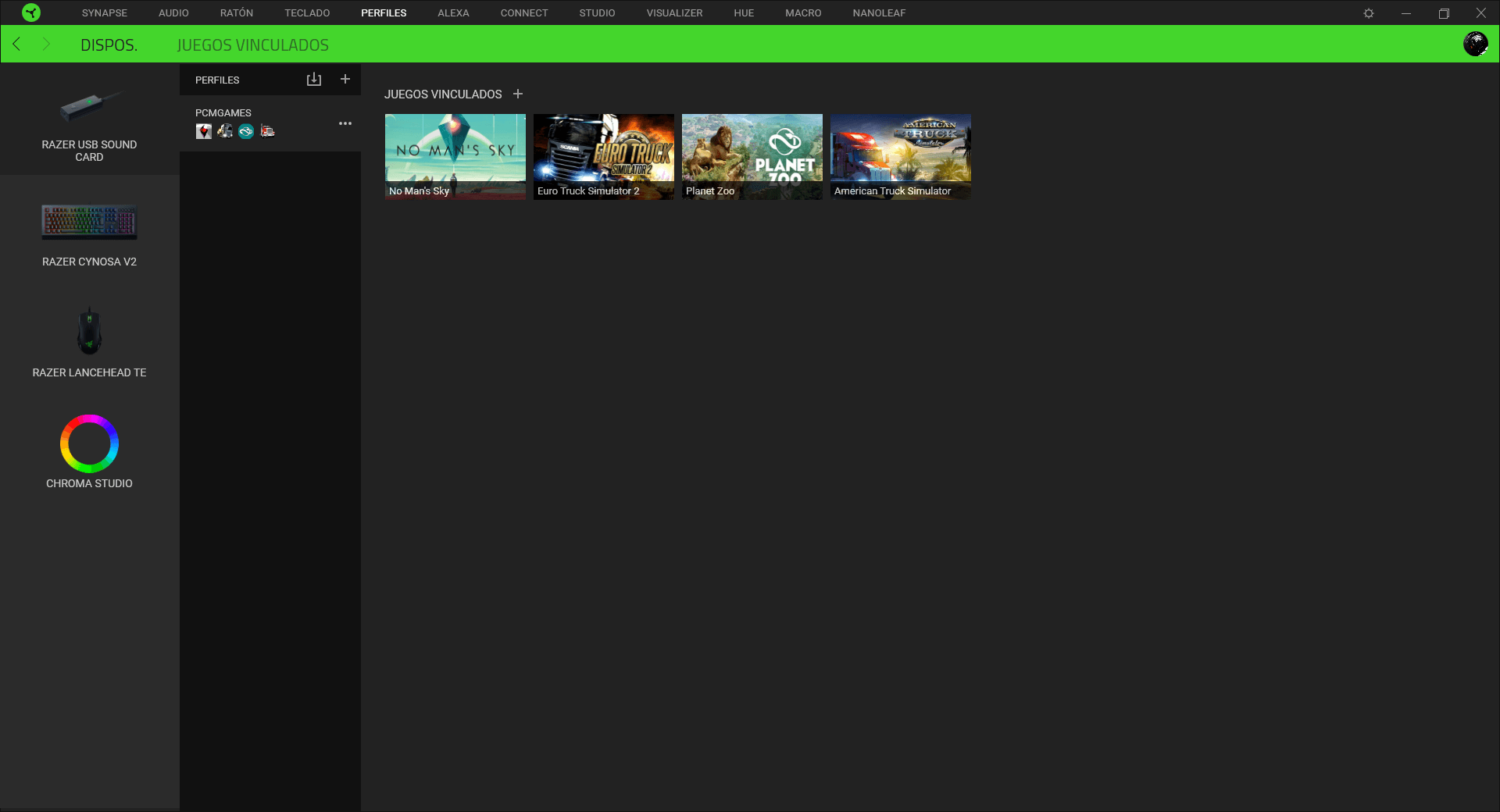This screenshot has width=1500, height=812.
Task: Select Razer Lancehead TE mouse
Action: [89, 340]
